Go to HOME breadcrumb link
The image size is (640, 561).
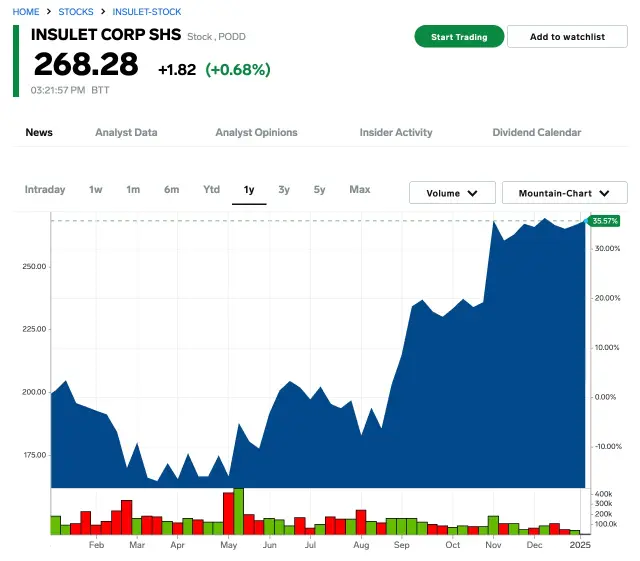[26, 12]
